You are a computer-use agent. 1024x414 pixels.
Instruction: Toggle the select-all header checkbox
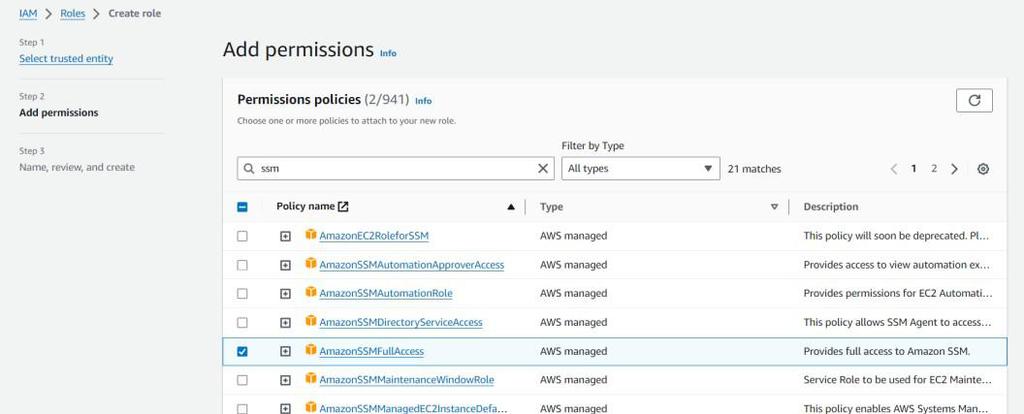242,207
